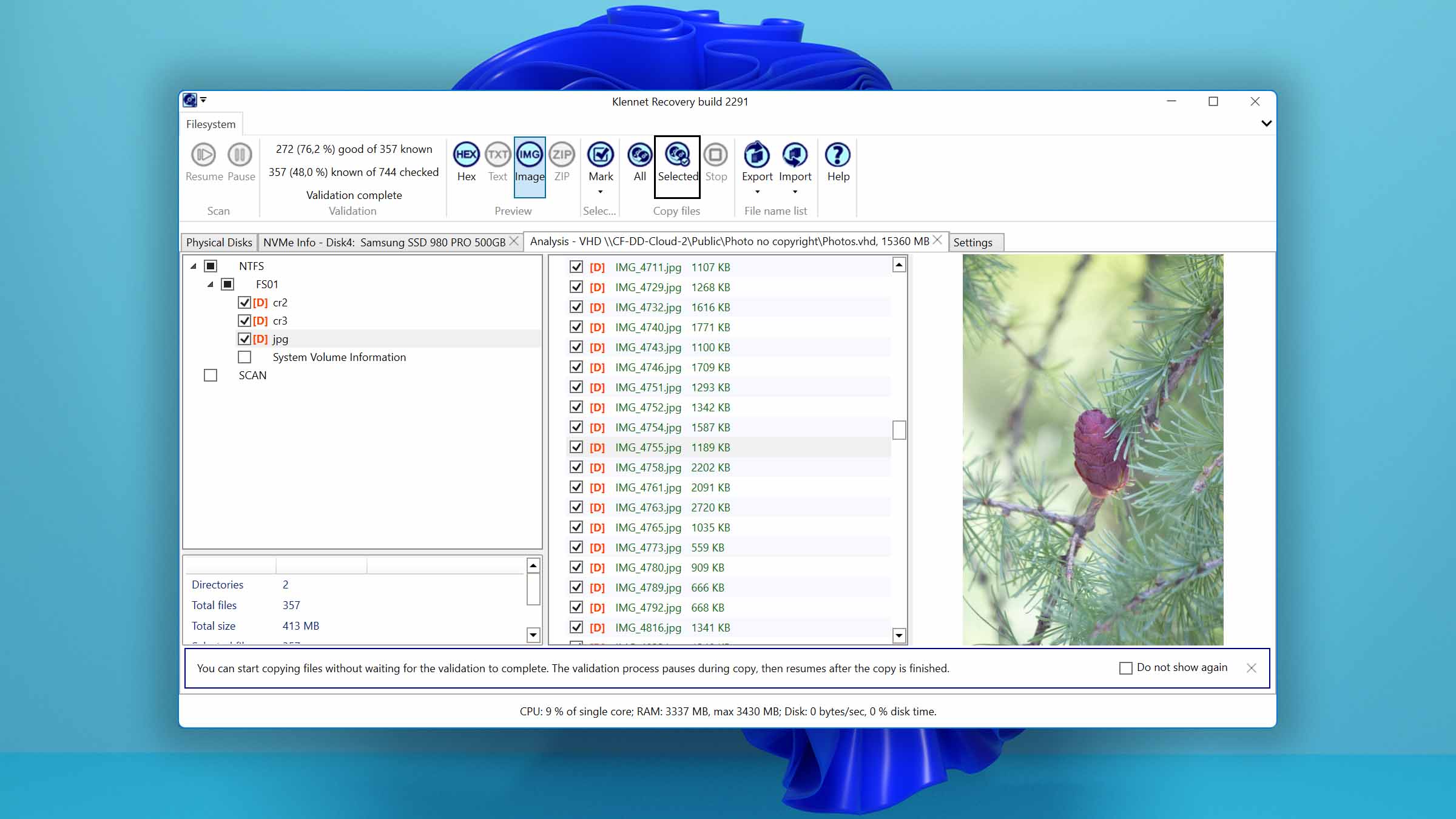Collapse the NTFS tree node

[194, 266]
